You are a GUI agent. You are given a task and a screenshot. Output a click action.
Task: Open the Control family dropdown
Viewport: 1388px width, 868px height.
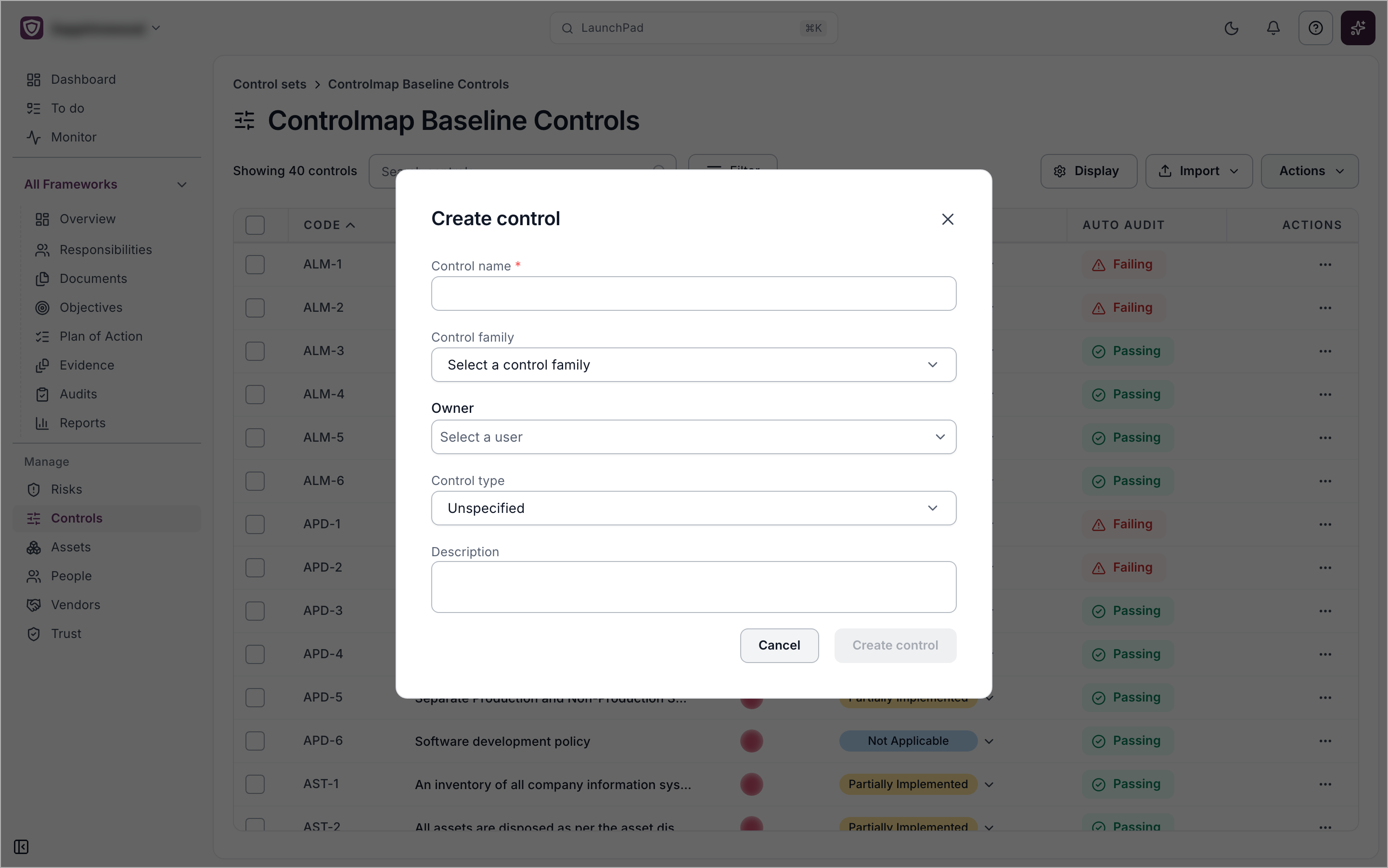[694, 365]
